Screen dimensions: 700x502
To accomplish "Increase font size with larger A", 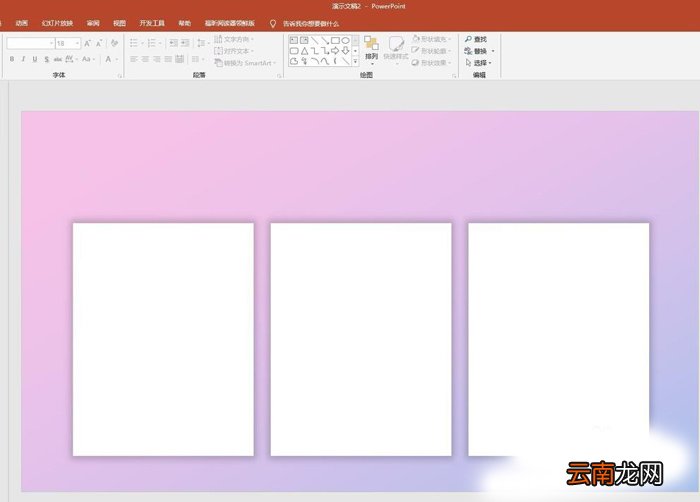I will click(x=88, y=43).
